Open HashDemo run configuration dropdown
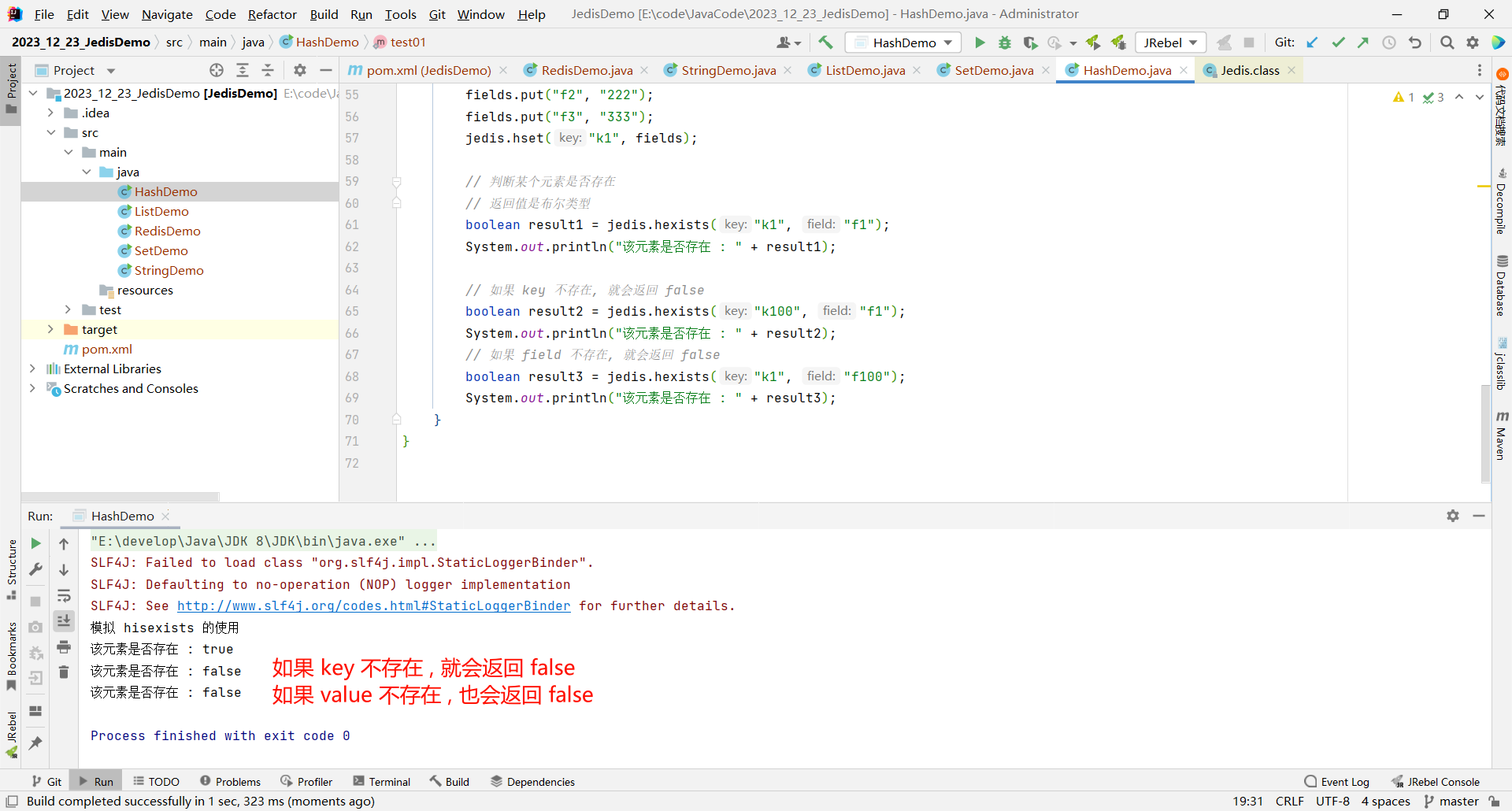The width and height of the screenshot is (1512, 811). click(x=904, y=43)
